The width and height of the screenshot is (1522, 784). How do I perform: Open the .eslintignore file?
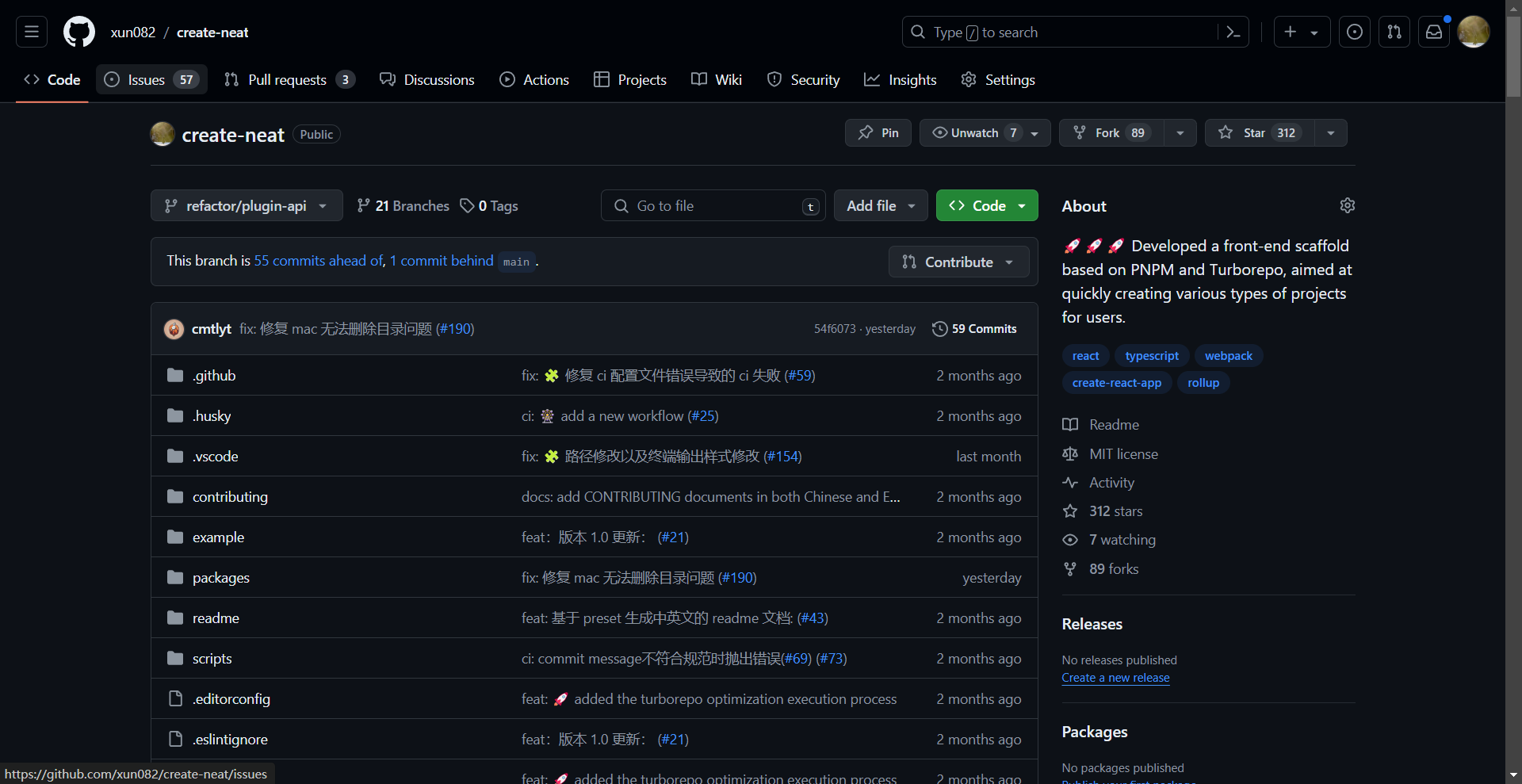point(230,739)
